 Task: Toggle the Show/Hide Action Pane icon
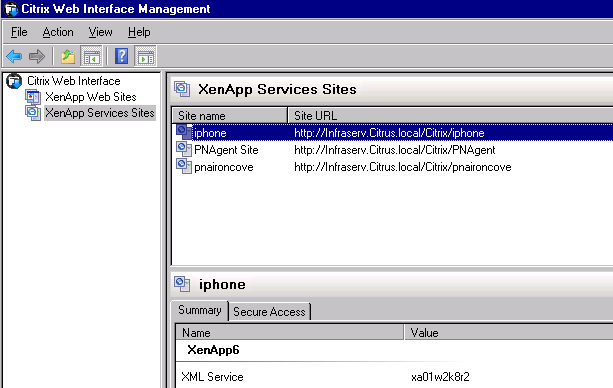coord(145,56)
